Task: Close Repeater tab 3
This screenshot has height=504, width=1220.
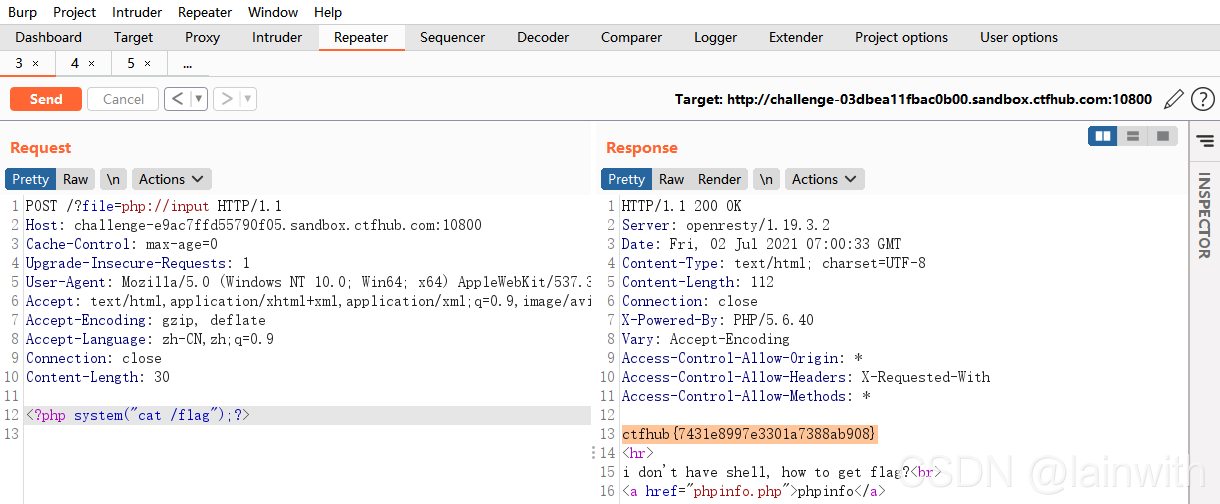Action: point(36,63)
